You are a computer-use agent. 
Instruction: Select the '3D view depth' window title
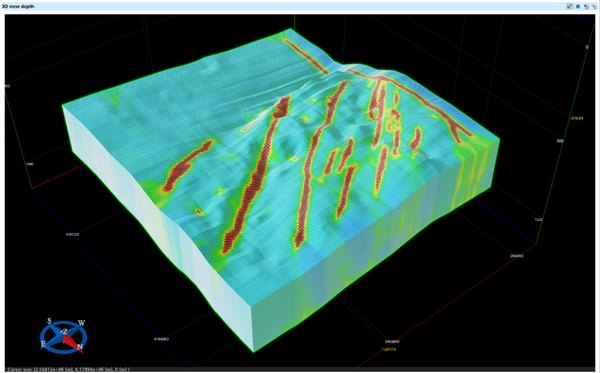(x=18, y=6)
